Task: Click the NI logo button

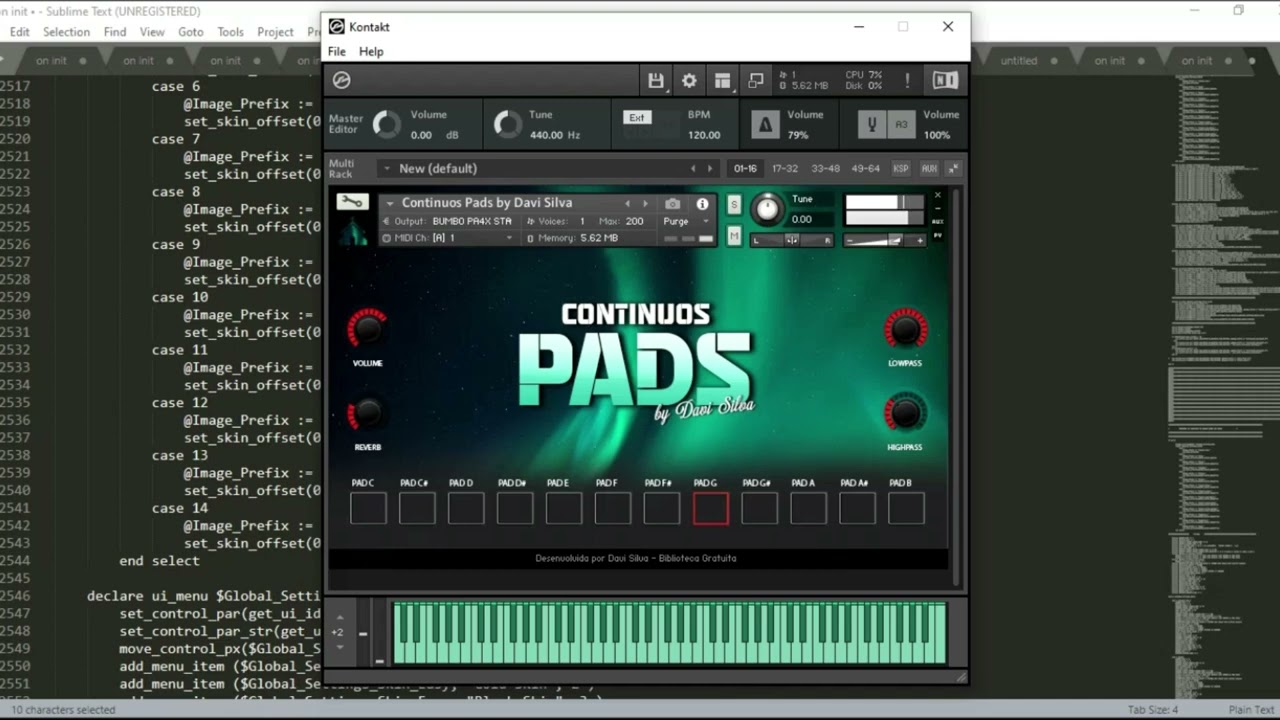Action: (x=945, y=81)
